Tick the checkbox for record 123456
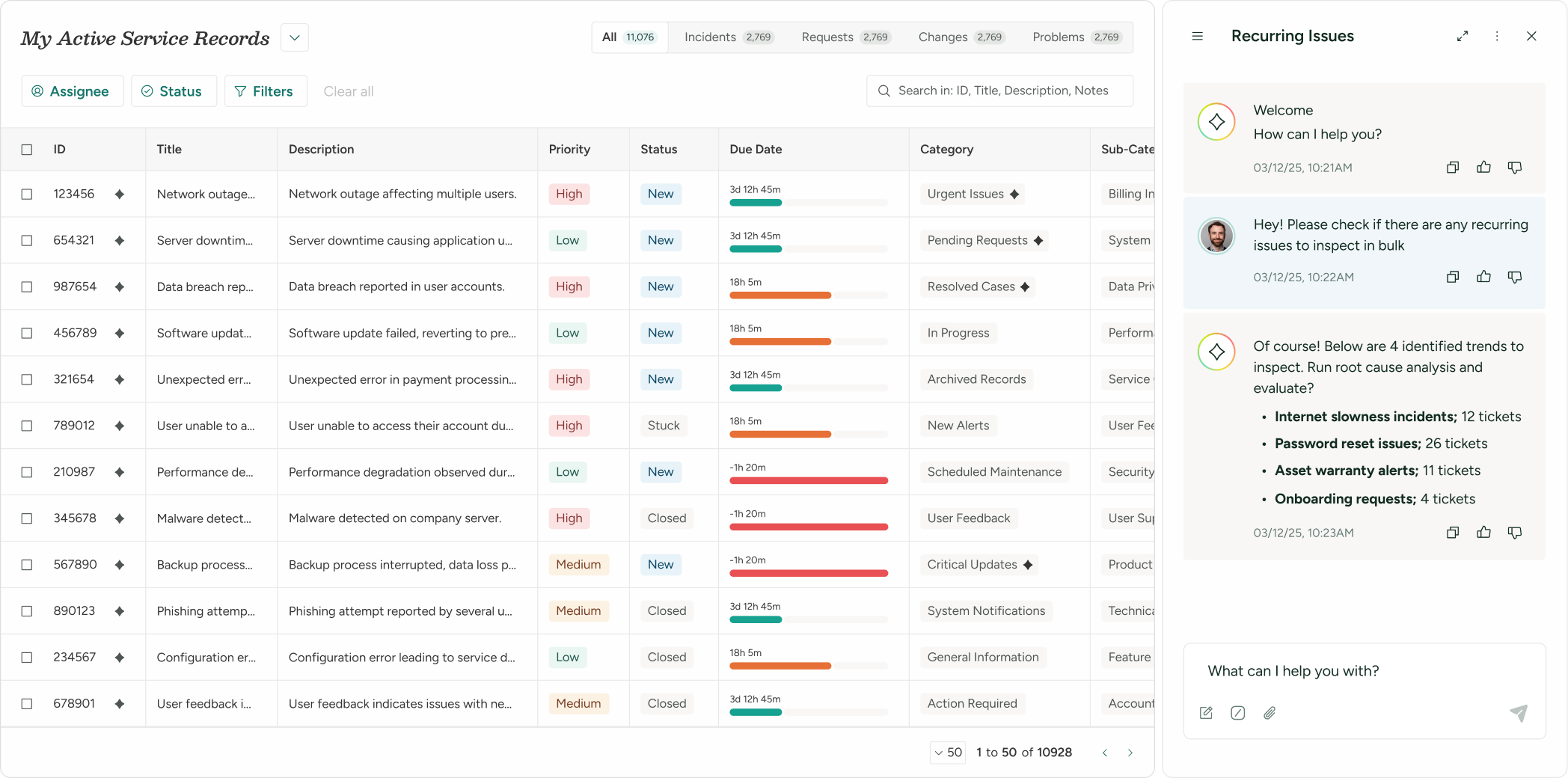1568x778 pixels. 27,194
